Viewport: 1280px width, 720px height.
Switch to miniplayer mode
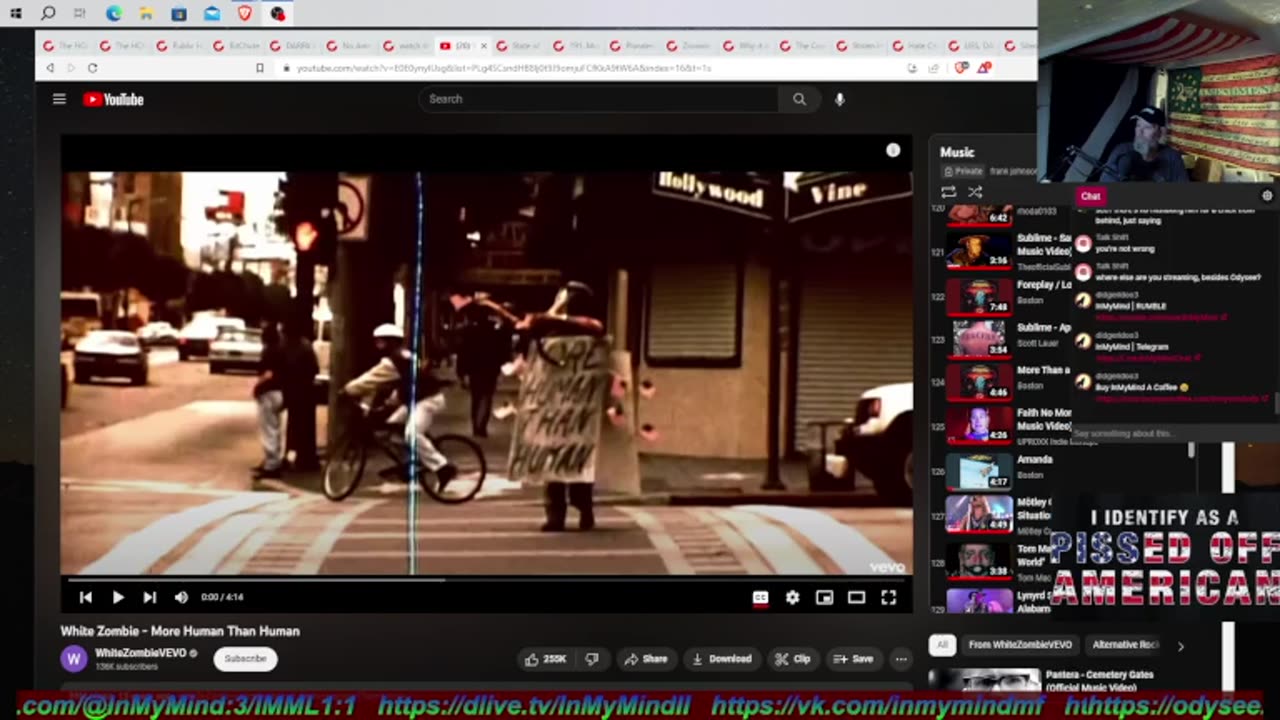click(824, 597)
